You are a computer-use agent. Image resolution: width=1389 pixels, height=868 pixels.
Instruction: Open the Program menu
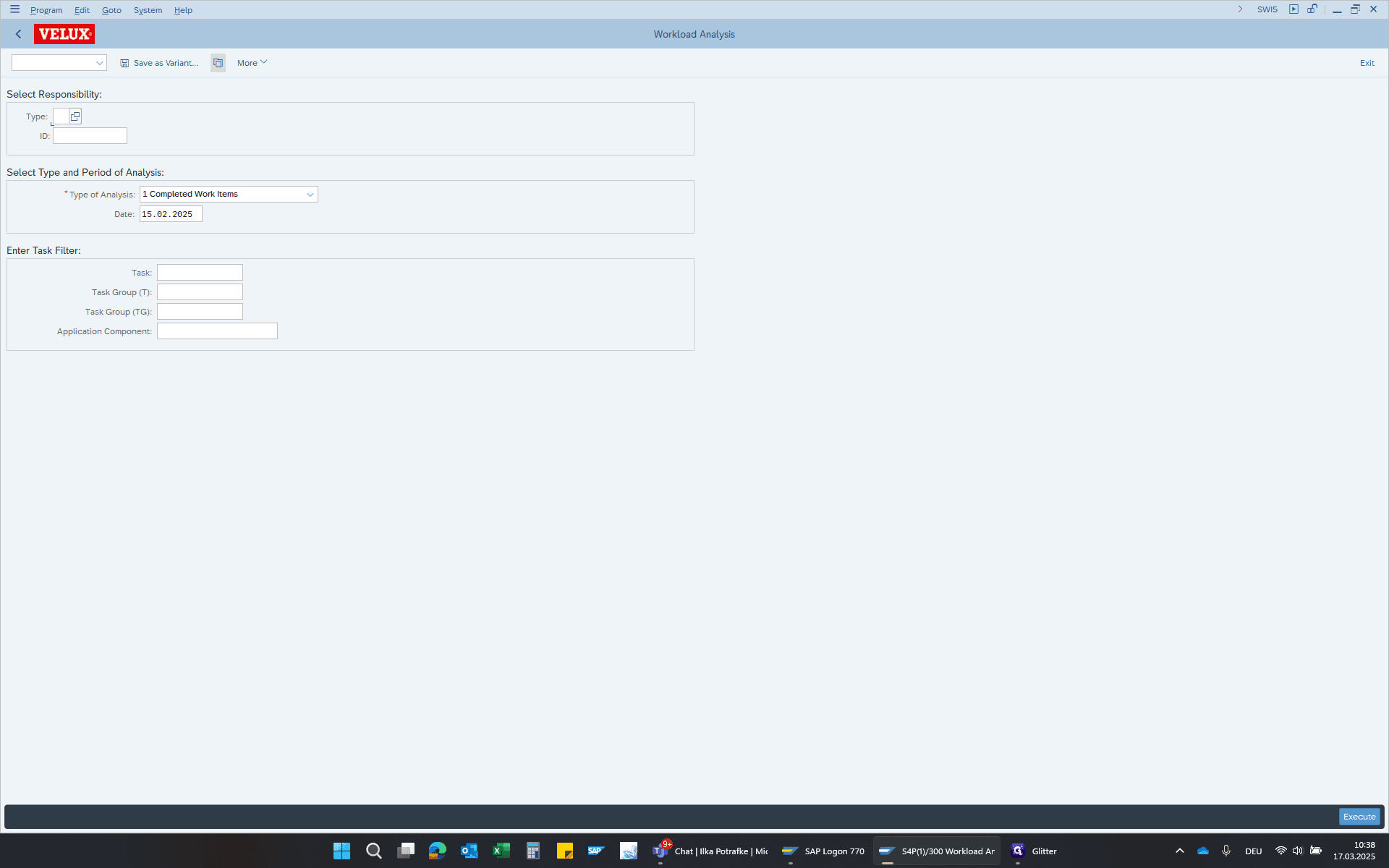point(46,10)
